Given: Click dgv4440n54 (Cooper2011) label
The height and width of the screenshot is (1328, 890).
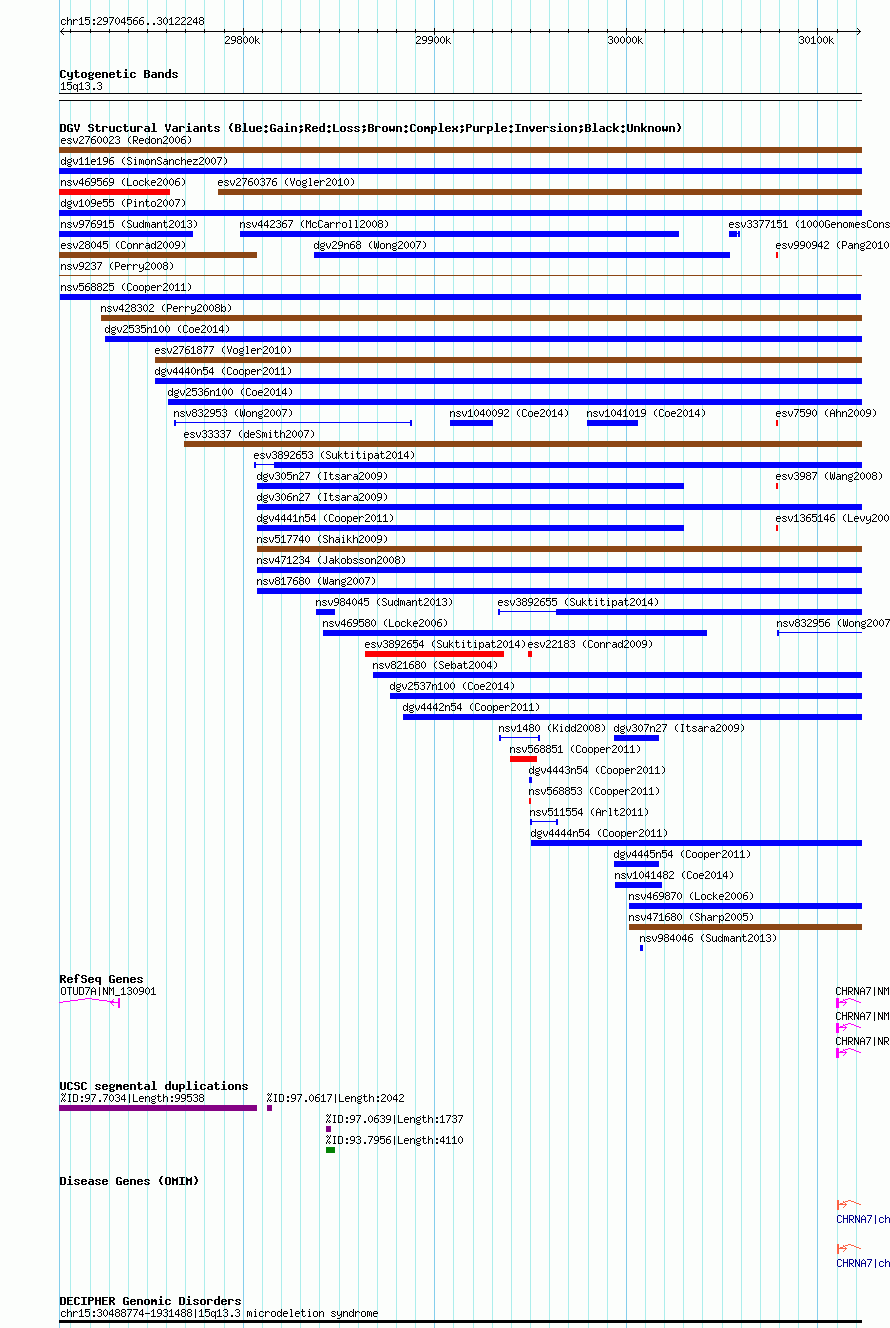Looking at the screenshot, I should point(223,371).
